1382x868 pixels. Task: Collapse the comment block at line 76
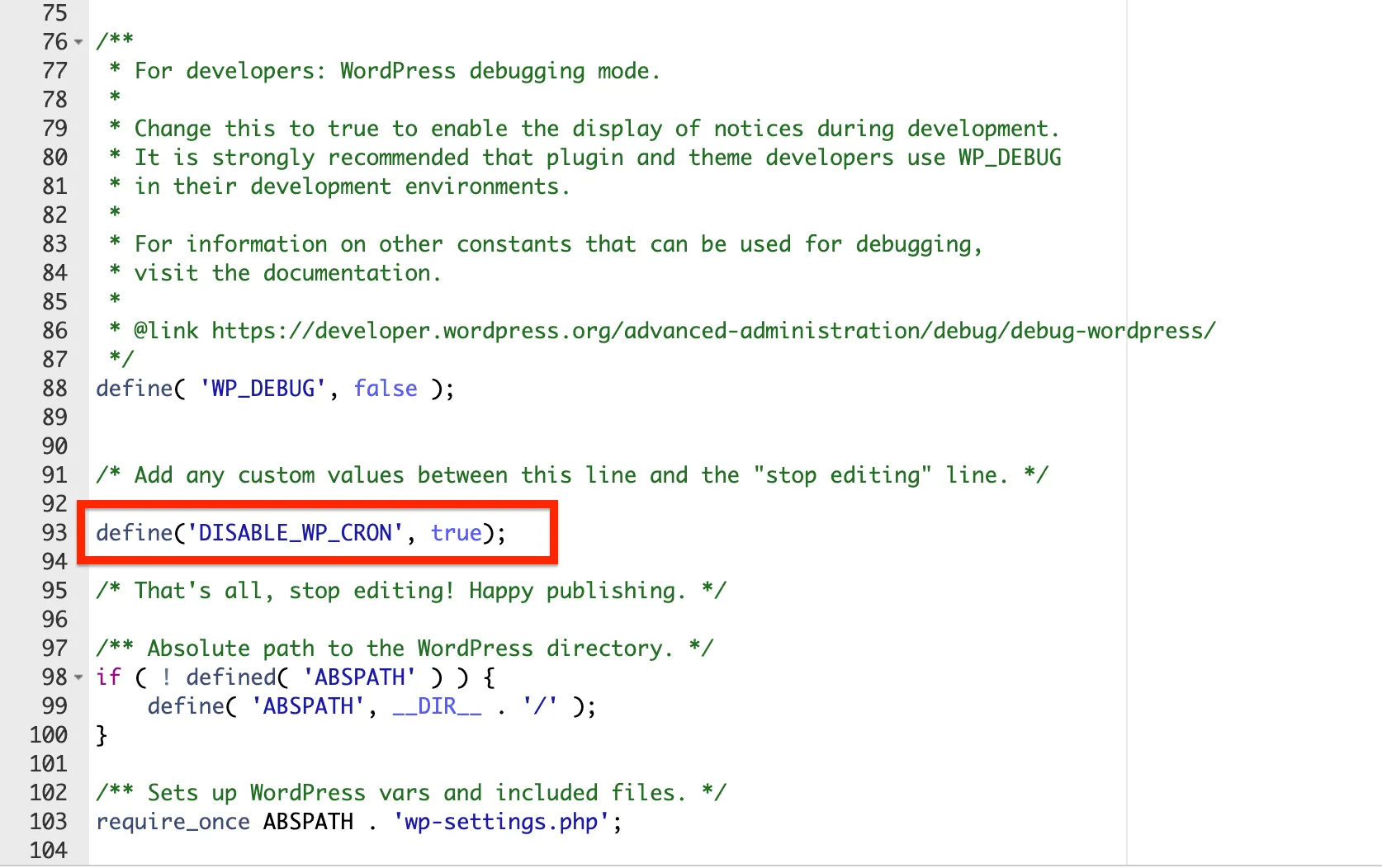point(78,42)
